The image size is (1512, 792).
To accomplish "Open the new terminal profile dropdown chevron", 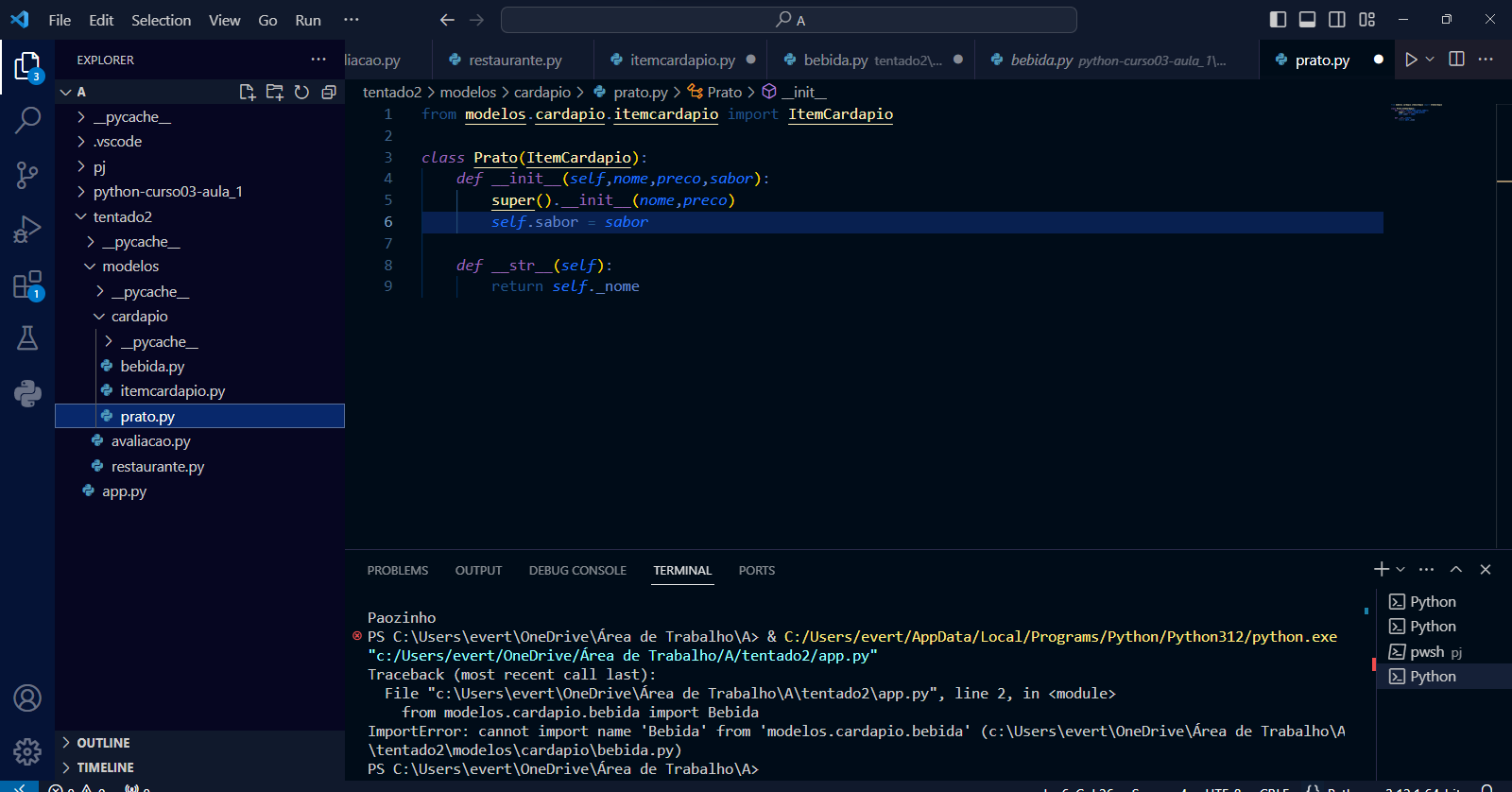I will click(x=1400, y=569).
